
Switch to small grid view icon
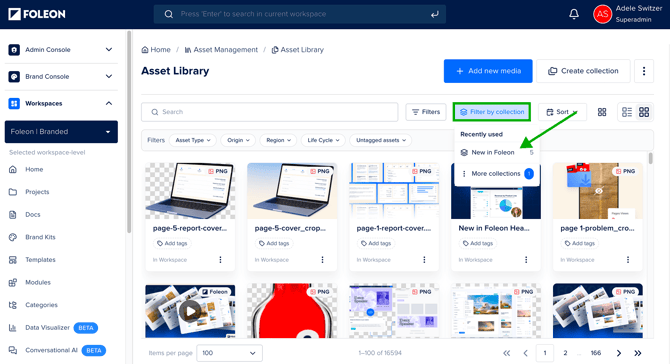point(602,112)
